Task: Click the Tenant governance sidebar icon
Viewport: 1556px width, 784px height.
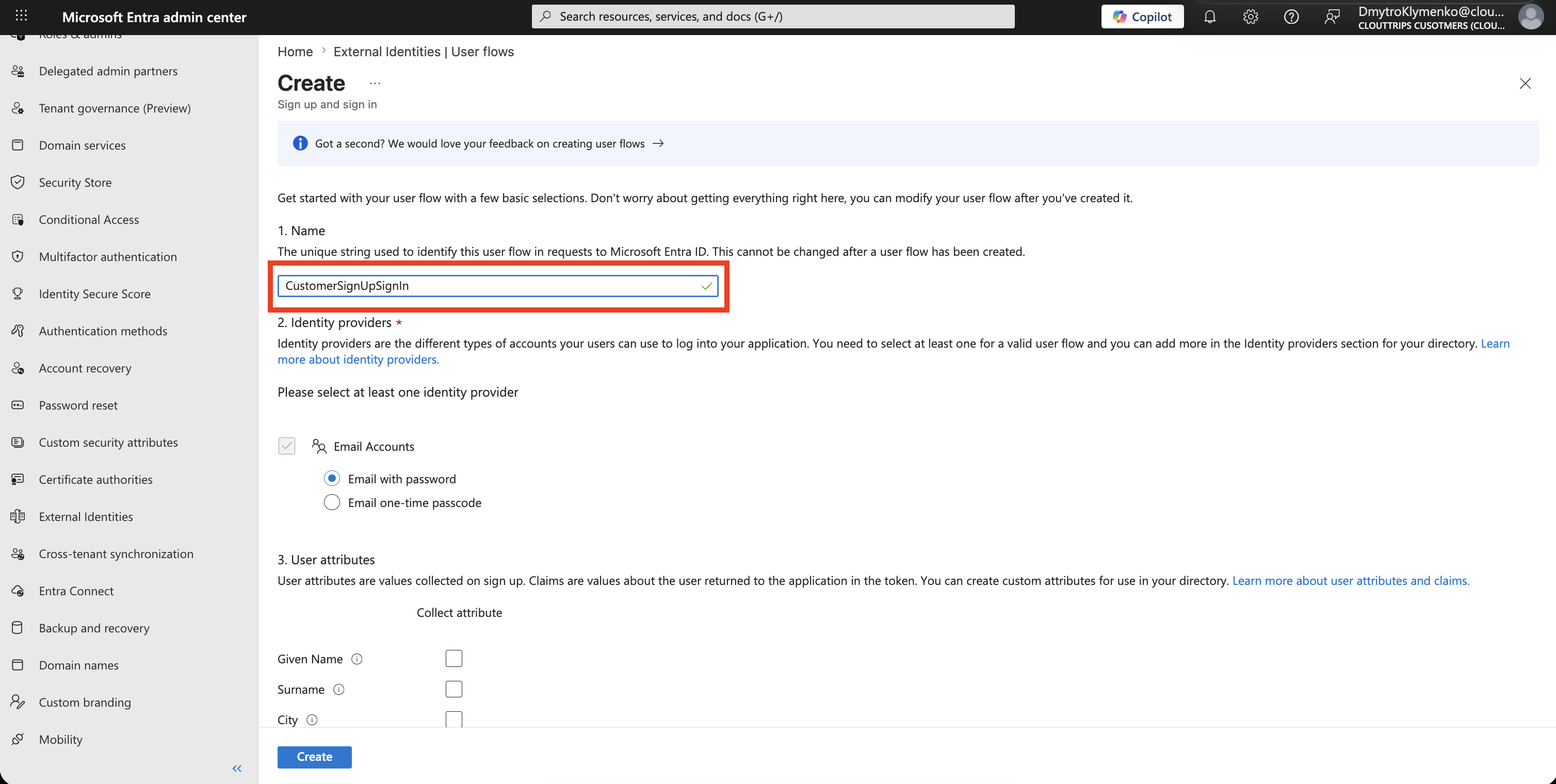Action: [18, 108]
